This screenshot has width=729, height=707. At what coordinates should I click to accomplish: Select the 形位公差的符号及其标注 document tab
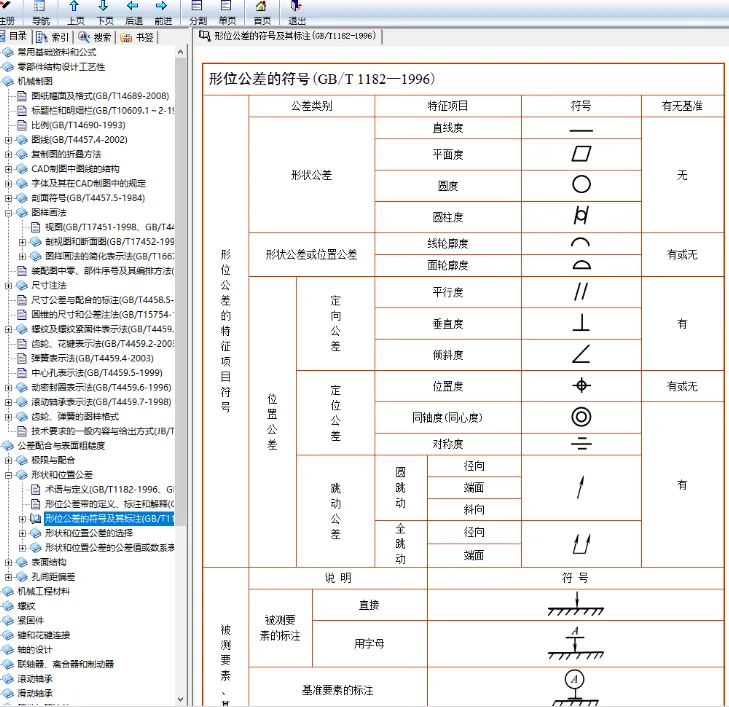pyautogui.click(x=287, y=36)
